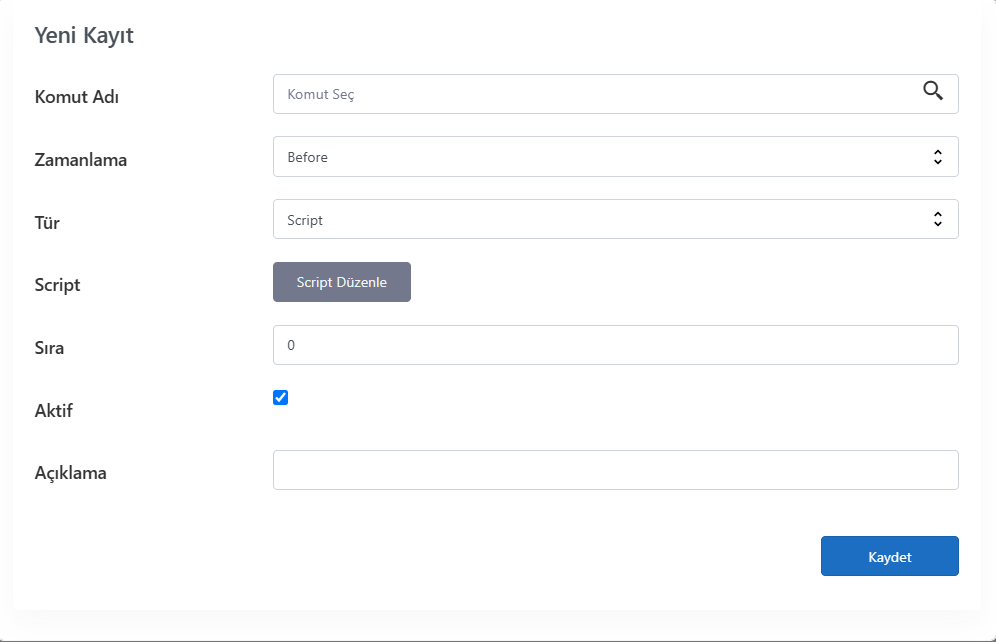Image resolution: width=996 pixels, height=642 pixels.
Task: Click the Açıklama label
Action: pyautogui.click(x=71, y=473)
